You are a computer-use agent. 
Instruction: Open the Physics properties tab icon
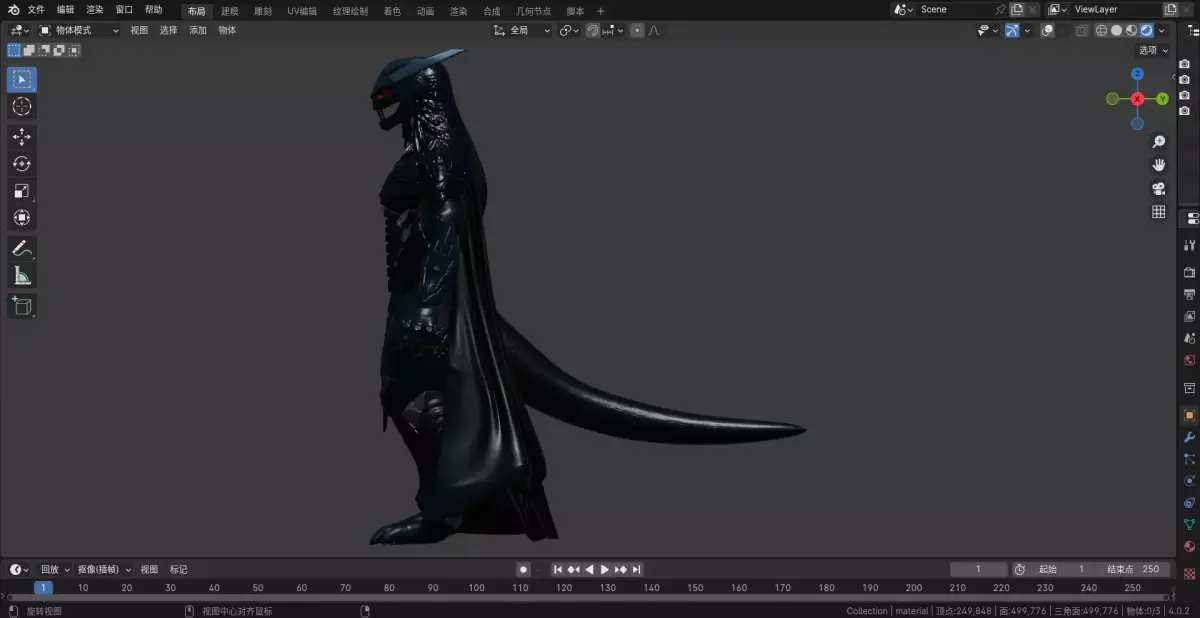(1189, 481)
